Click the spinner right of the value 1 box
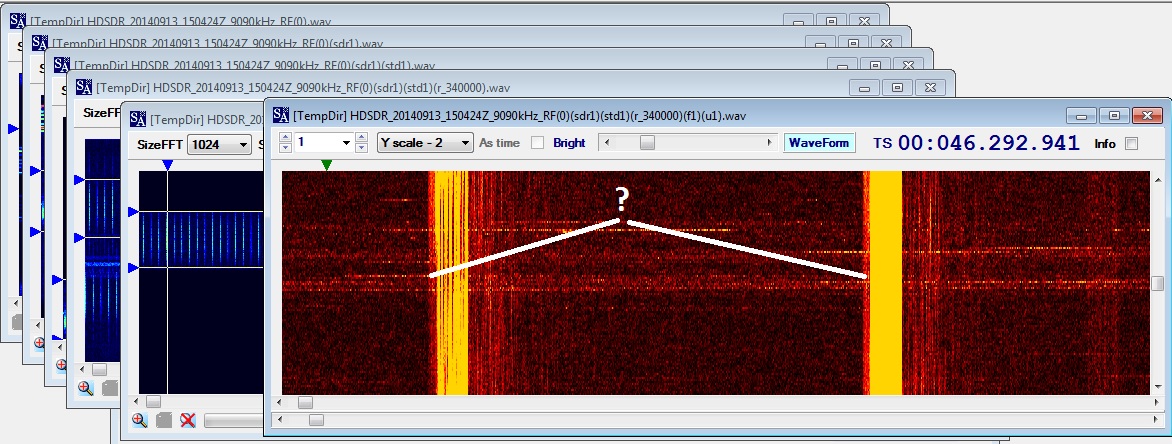Viewport: 1172px width, 444px height. coord(362,142)
